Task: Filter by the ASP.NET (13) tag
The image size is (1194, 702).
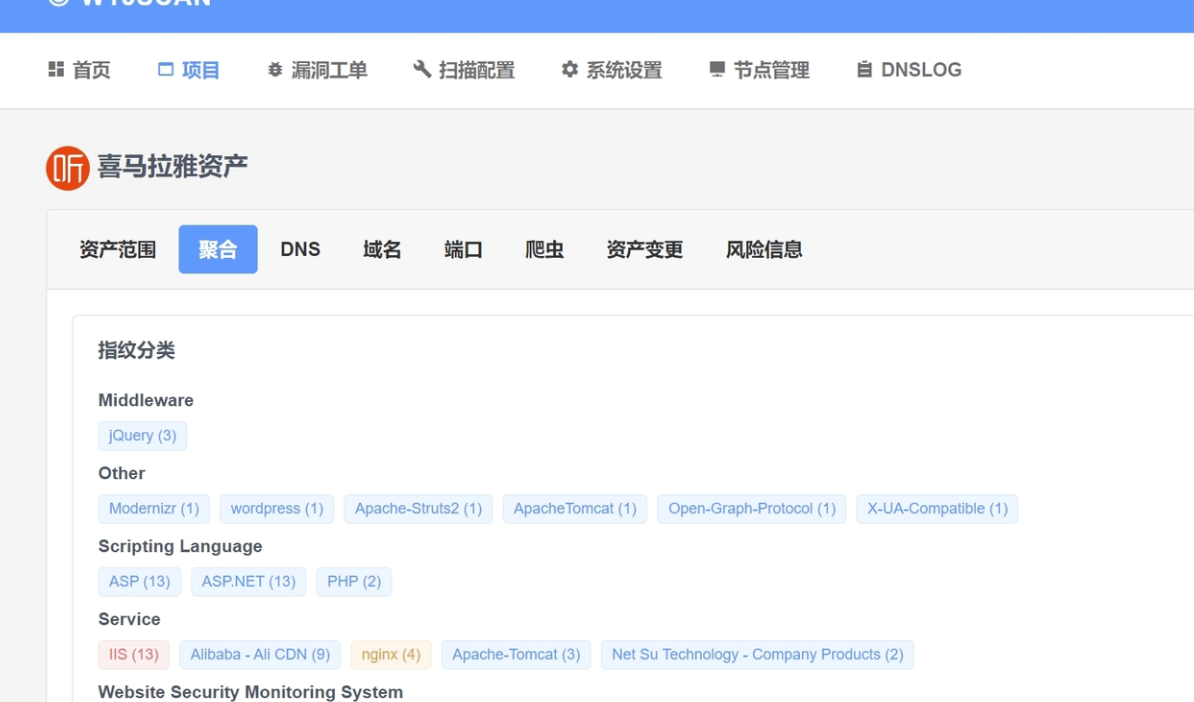Action: point(248,582)
